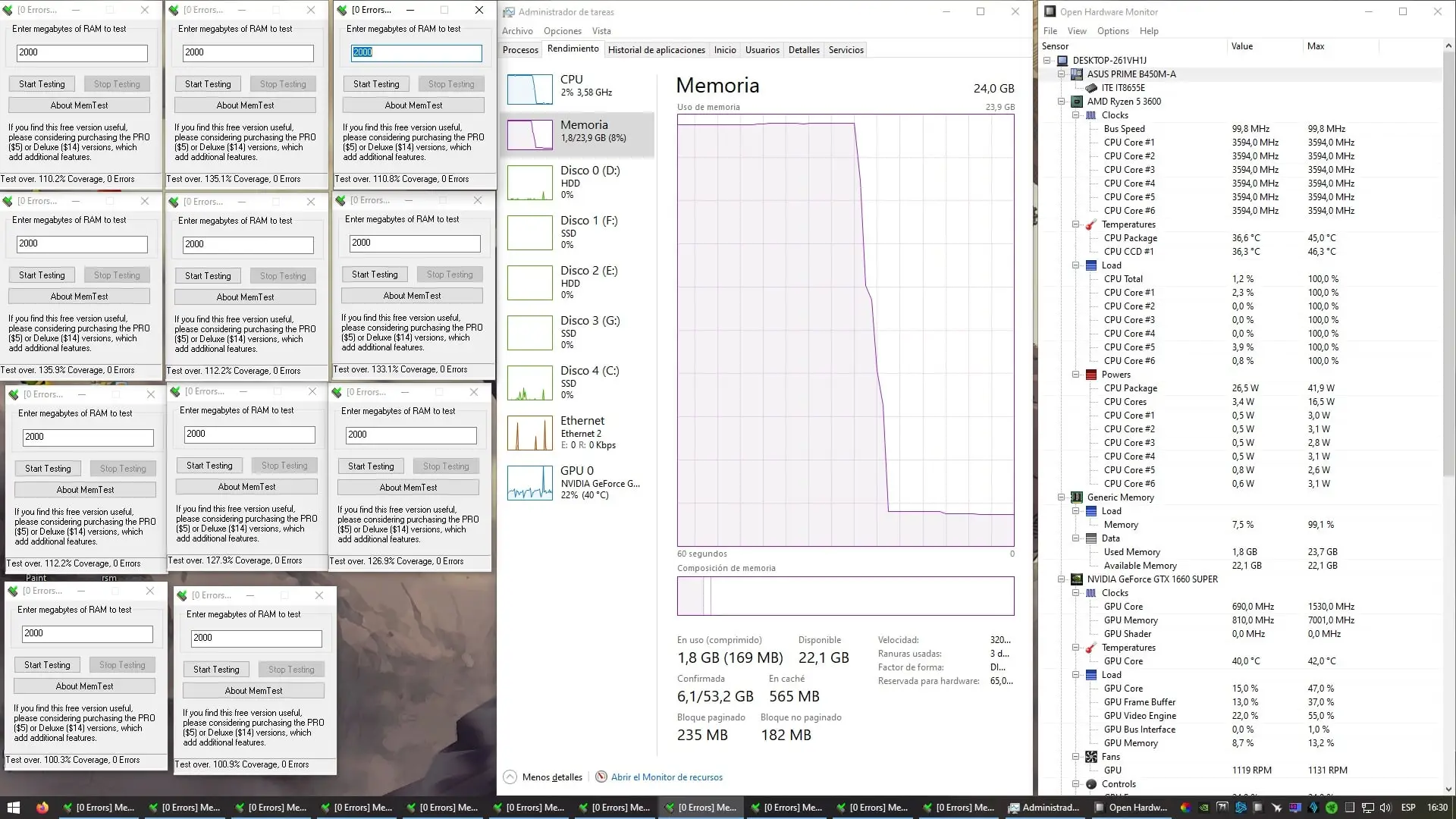Viewport: 1456px width, 819px height.
Task: Click the Firefox icon in taskbar
Action: [x=42, y=808]
